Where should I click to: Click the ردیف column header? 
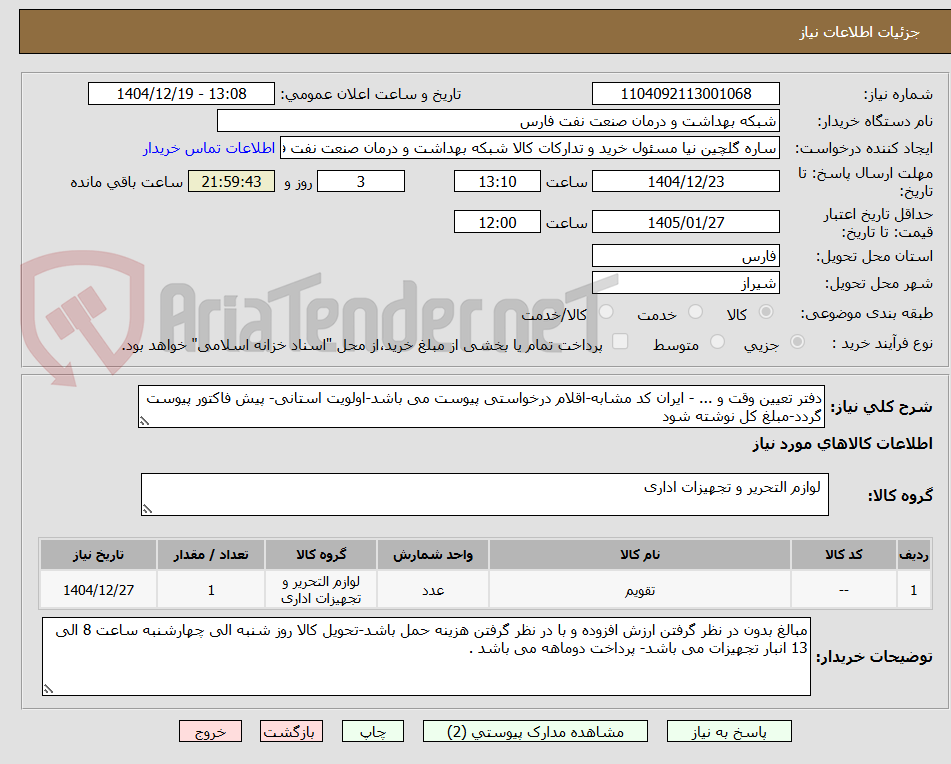tap(913, 555)
